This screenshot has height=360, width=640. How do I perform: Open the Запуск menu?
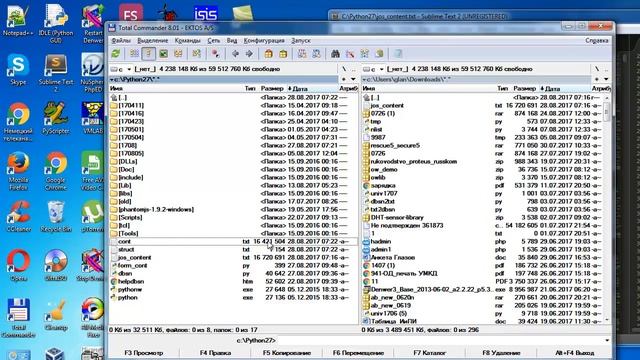pyautogui.click(x=301, y=40)
